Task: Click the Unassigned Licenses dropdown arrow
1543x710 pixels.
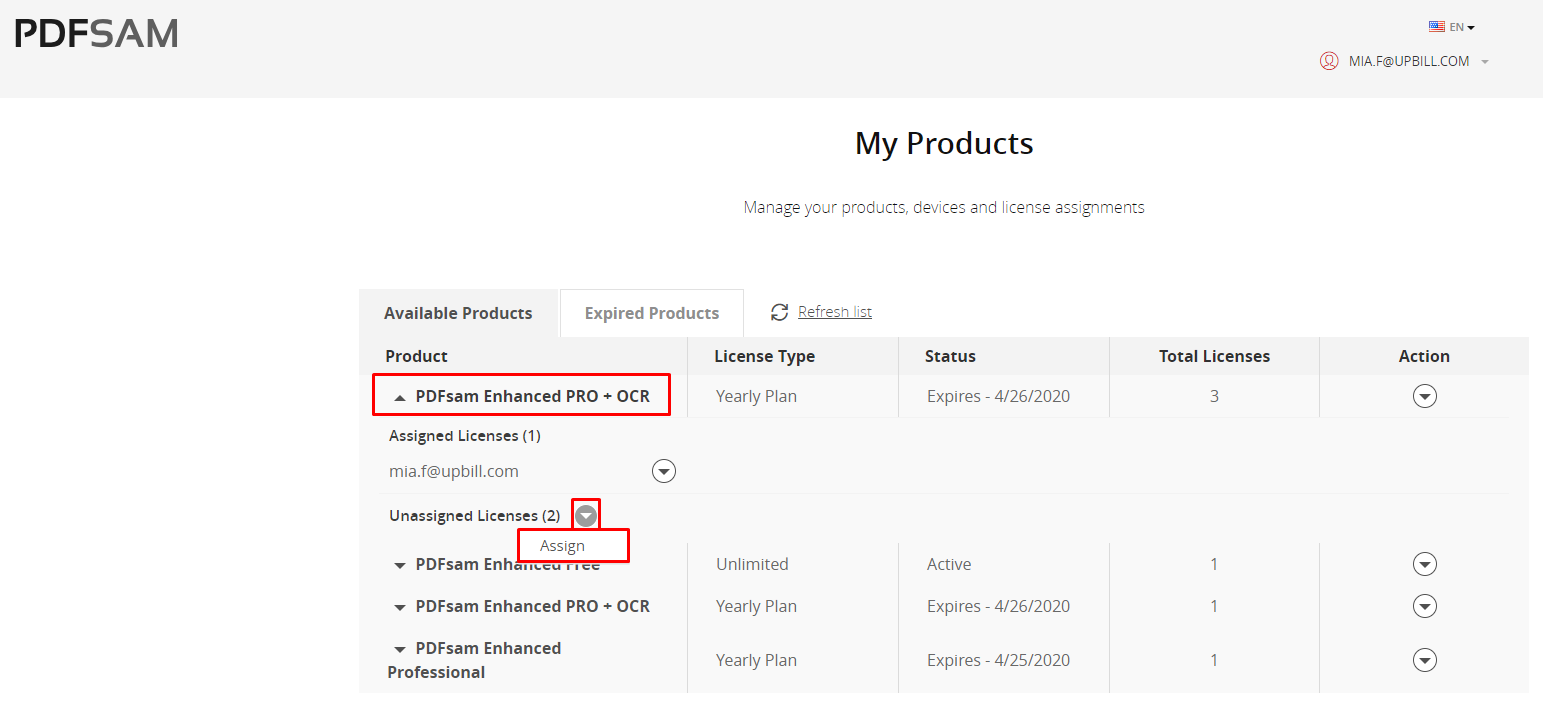Action: point(586,515)
